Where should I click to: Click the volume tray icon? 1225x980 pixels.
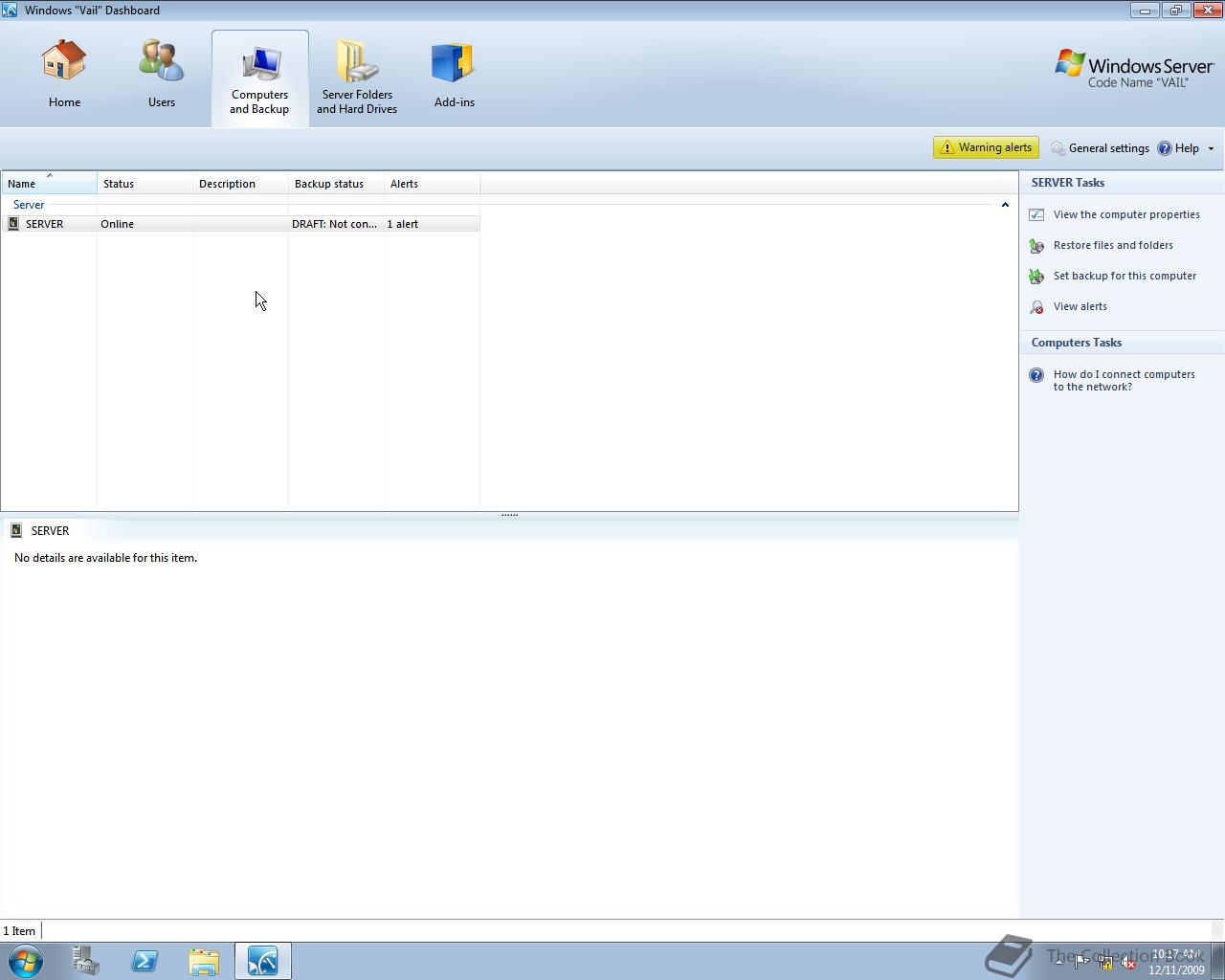point(1129,963)
